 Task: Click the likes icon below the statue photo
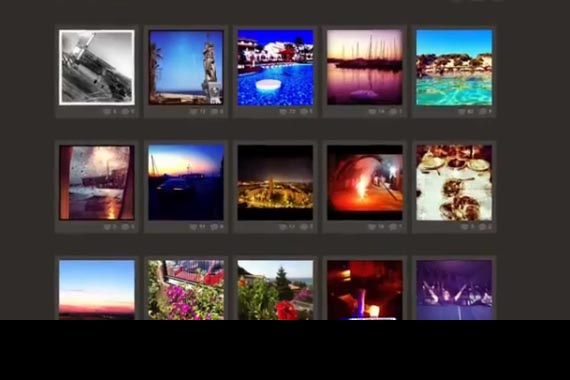pos(193,112)
